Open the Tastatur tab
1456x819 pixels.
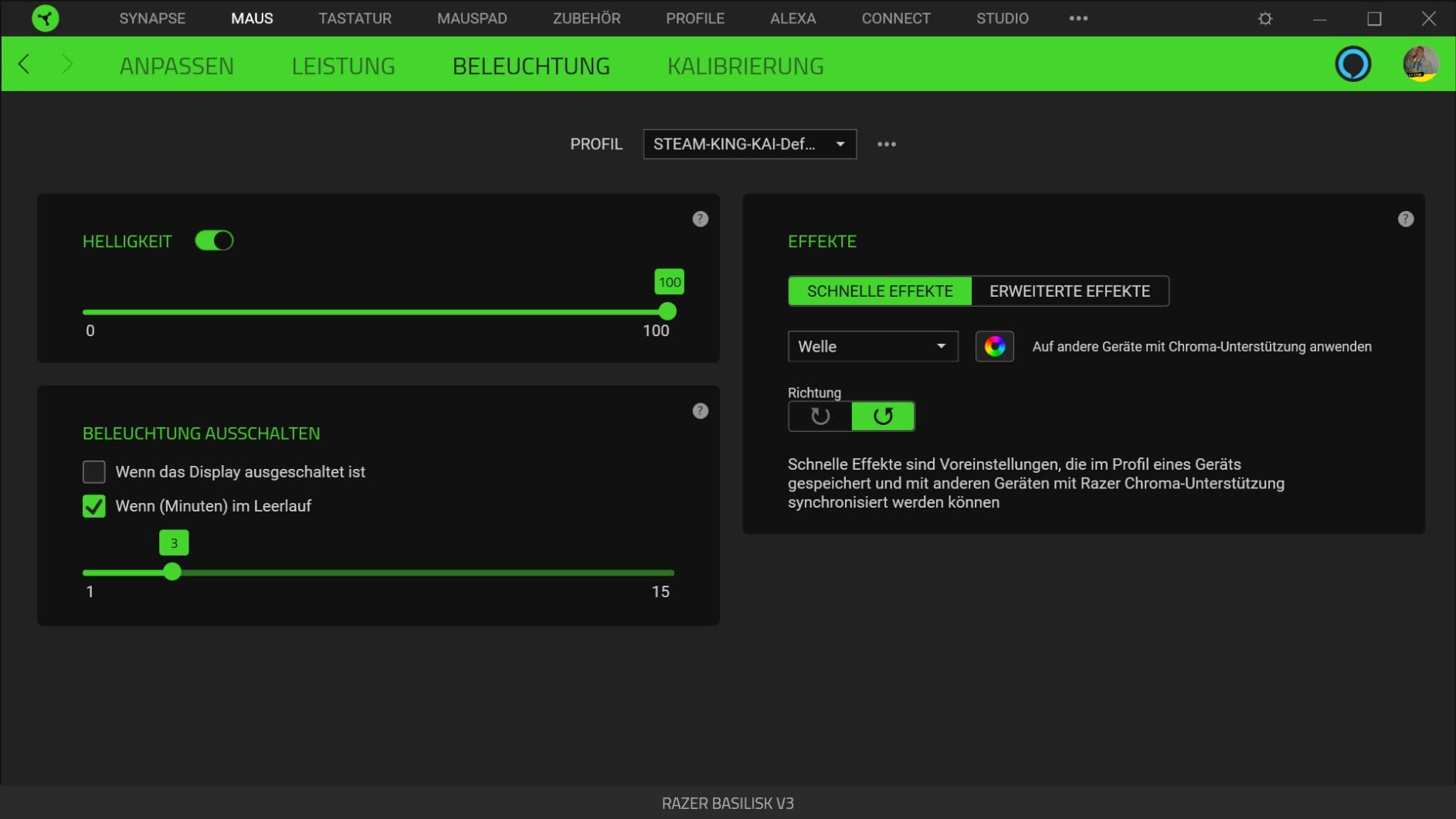click(355, 18)
